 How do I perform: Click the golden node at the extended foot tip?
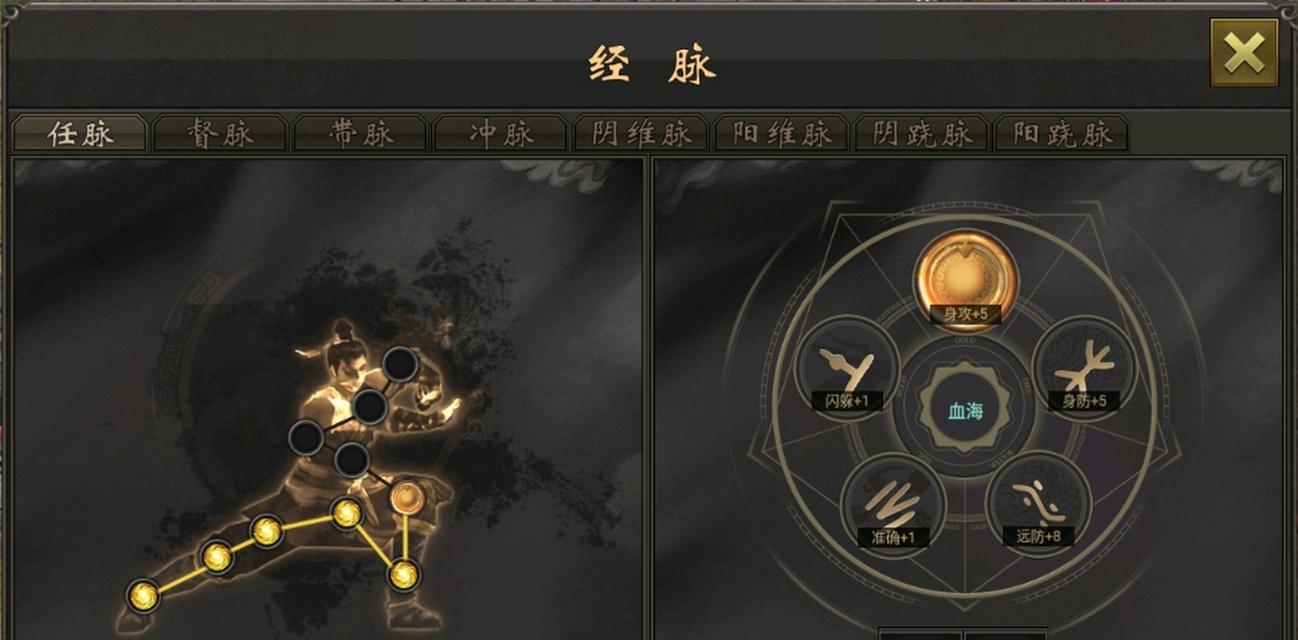[143, 596]
